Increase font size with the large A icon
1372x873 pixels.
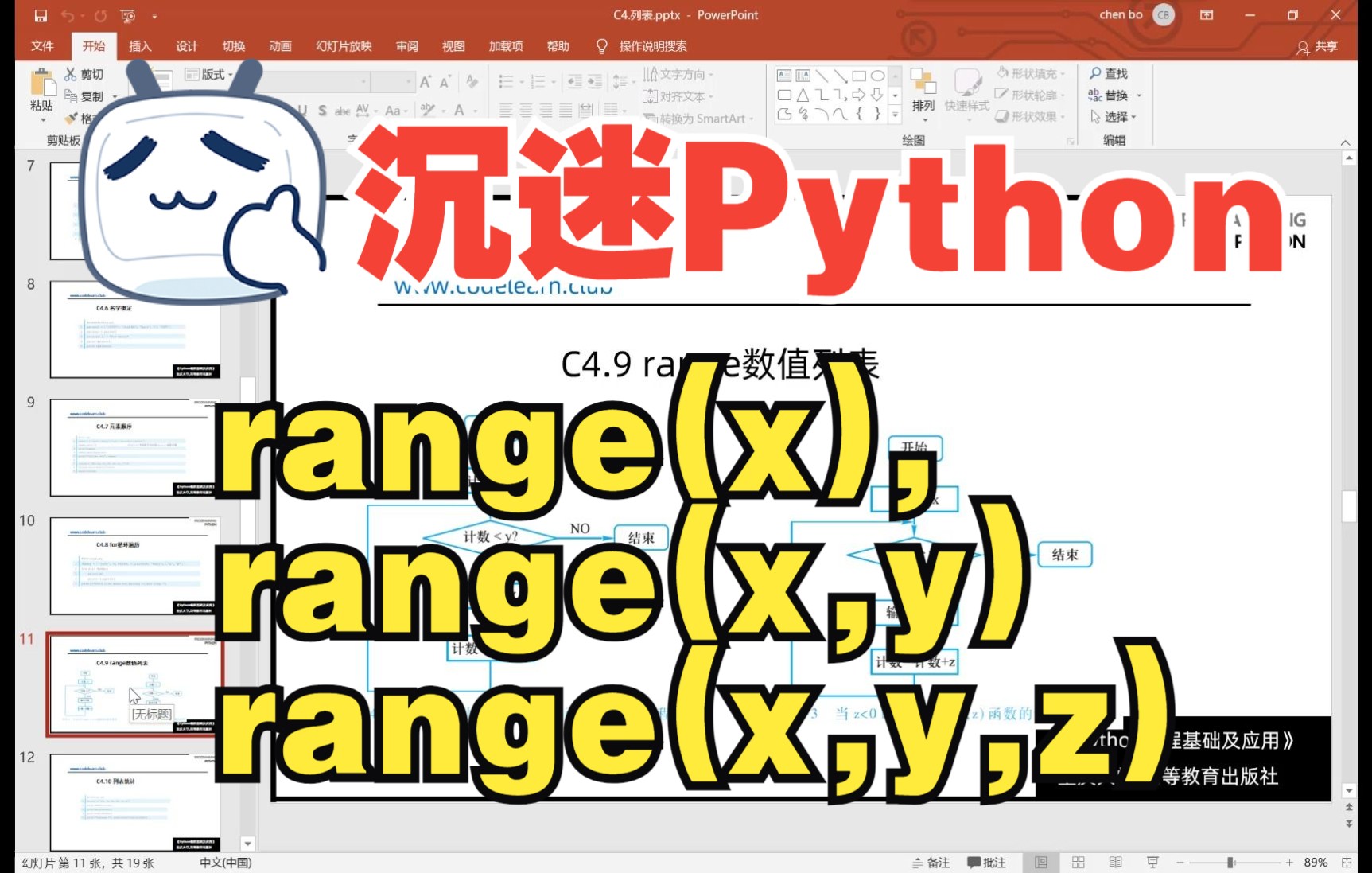[x=426, y=82]
